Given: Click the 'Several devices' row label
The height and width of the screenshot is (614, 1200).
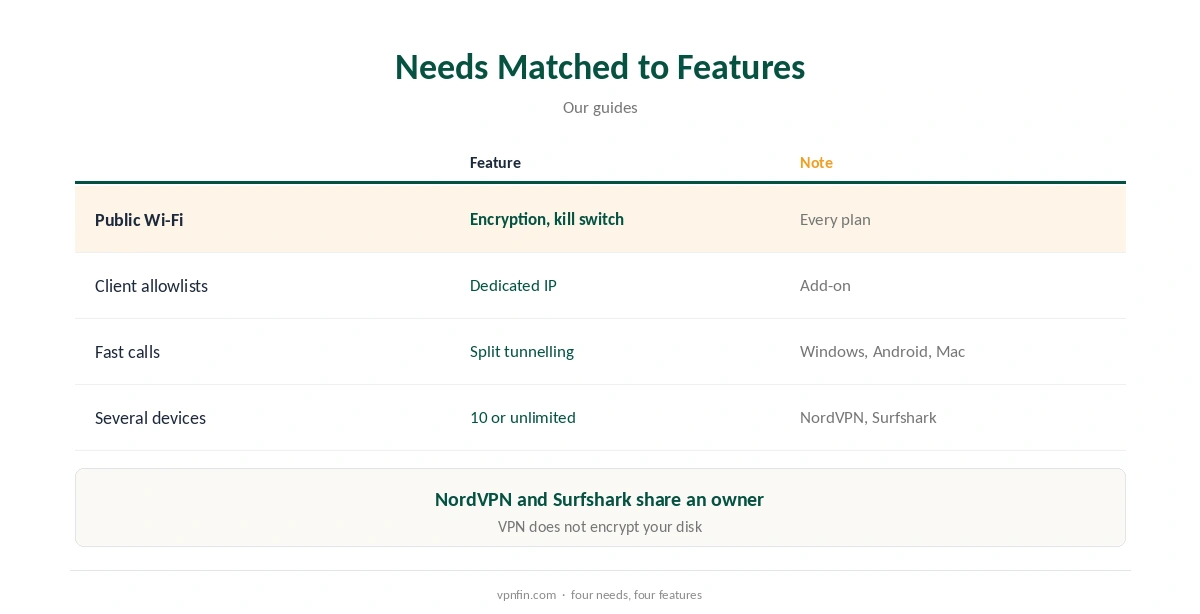Looking at the screenshot, I should point(150,418).
